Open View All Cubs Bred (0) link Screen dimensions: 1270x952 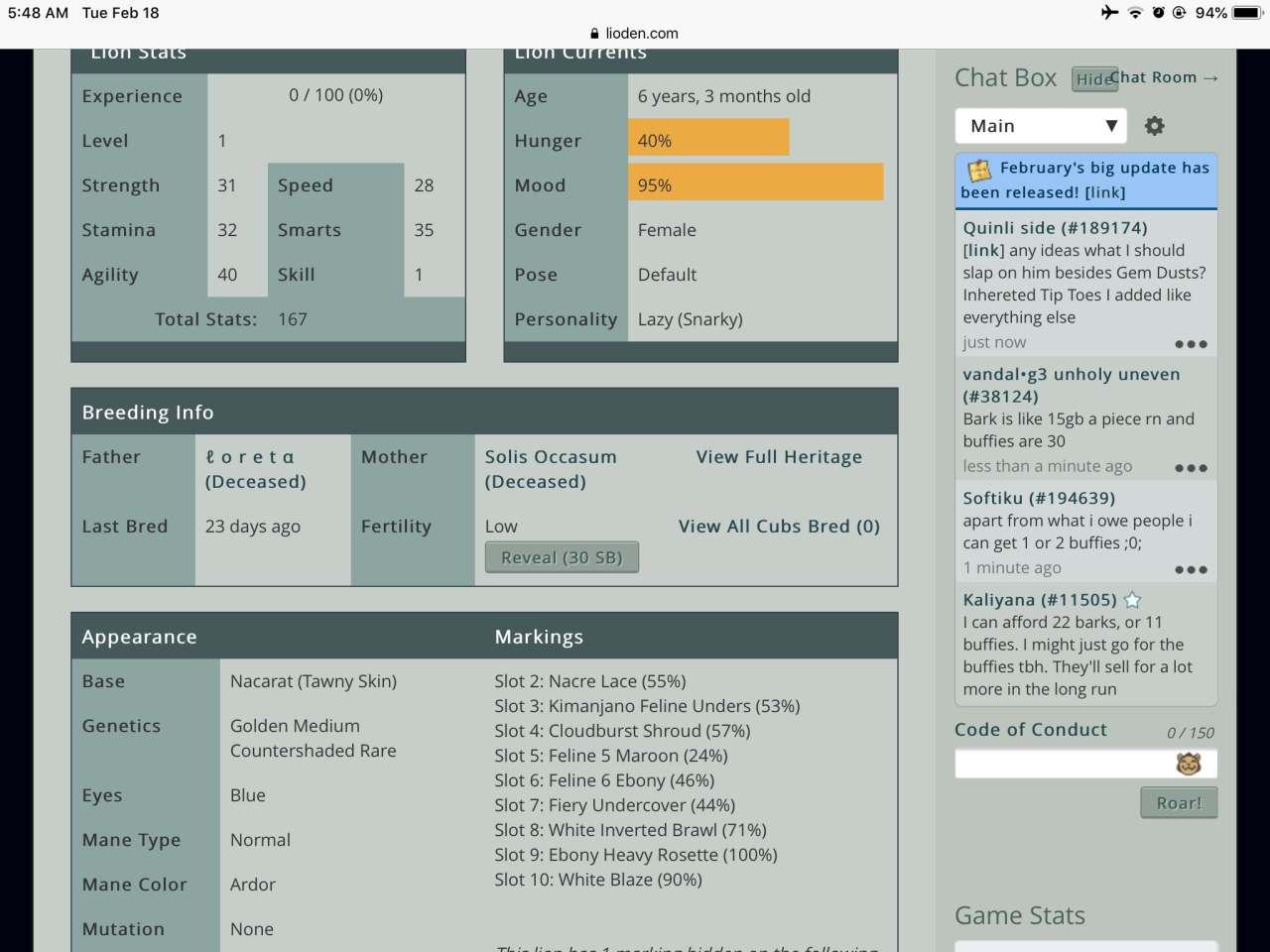click(x=779, y=527)
